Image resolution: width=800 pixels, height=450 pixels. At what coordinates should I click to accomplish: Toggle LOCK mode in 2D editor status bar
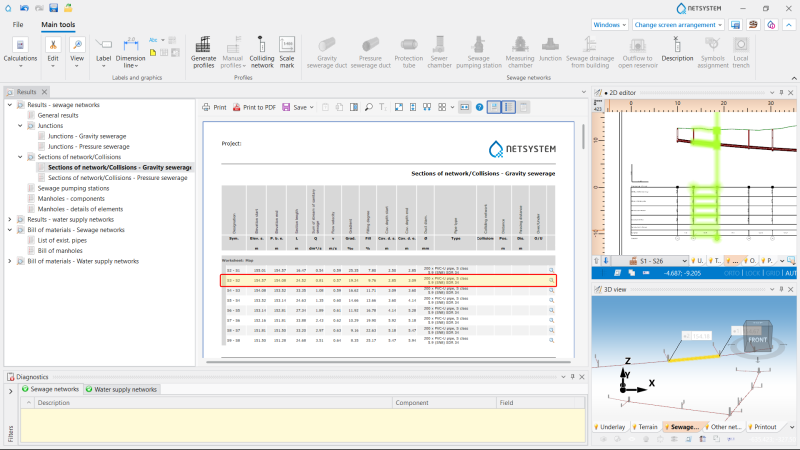(x=753, y=273)
